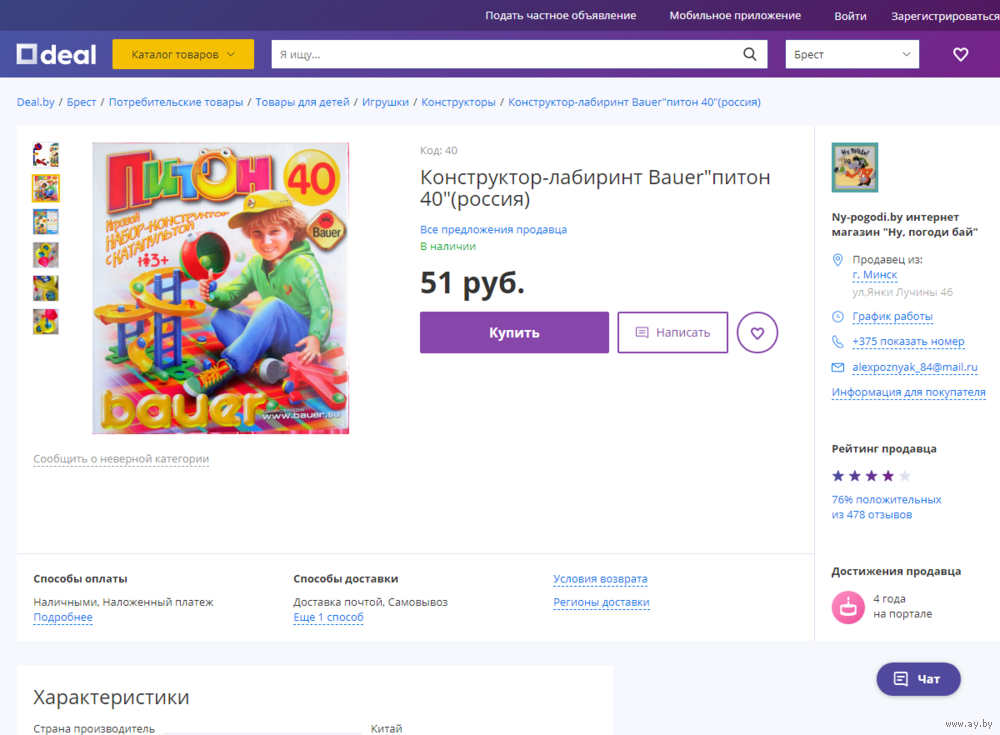Image resolution: width=1000 pixels, height=735 pixels.
Task: Click the main Питон 40 product image
Action: pyautogui.click(x=221, y=288)
